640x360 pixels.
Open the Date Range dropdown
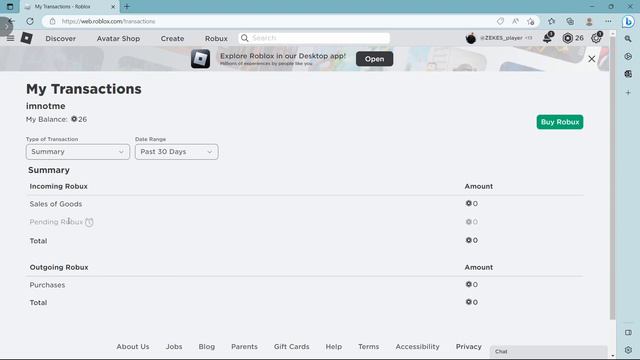(176, 152)
